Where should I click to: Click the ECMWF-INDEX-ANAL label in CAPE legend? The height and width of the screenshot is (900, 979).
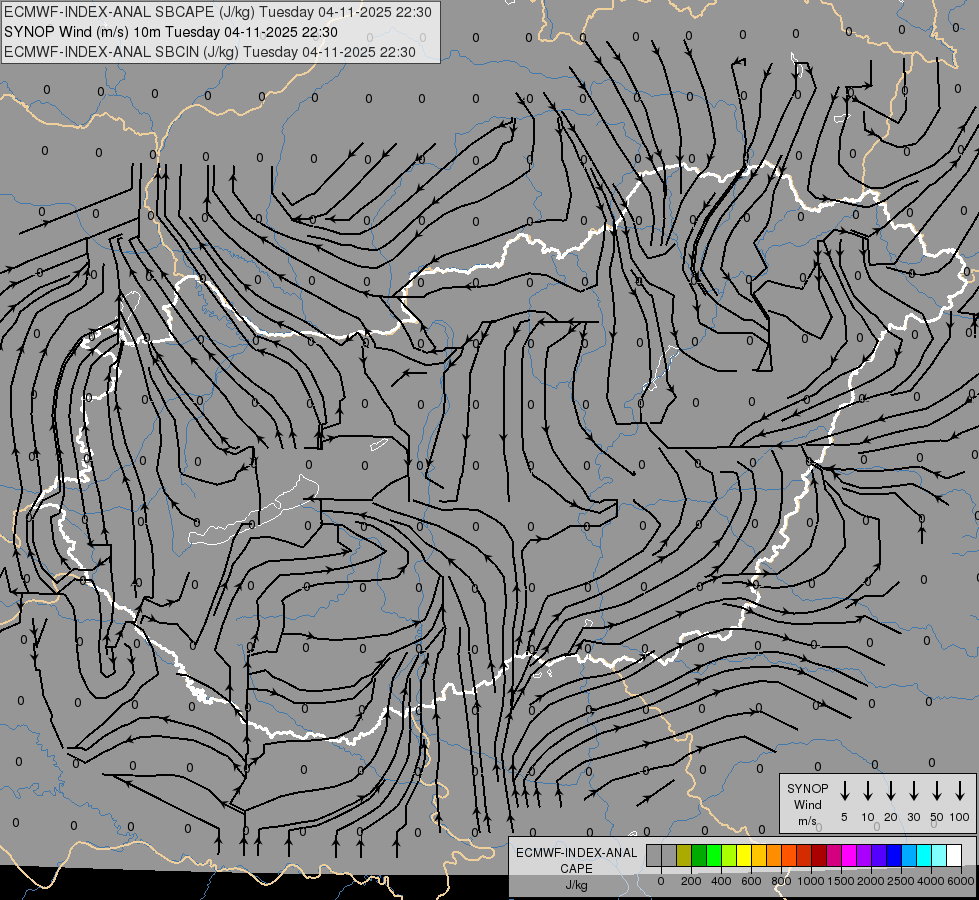point(576,853)
